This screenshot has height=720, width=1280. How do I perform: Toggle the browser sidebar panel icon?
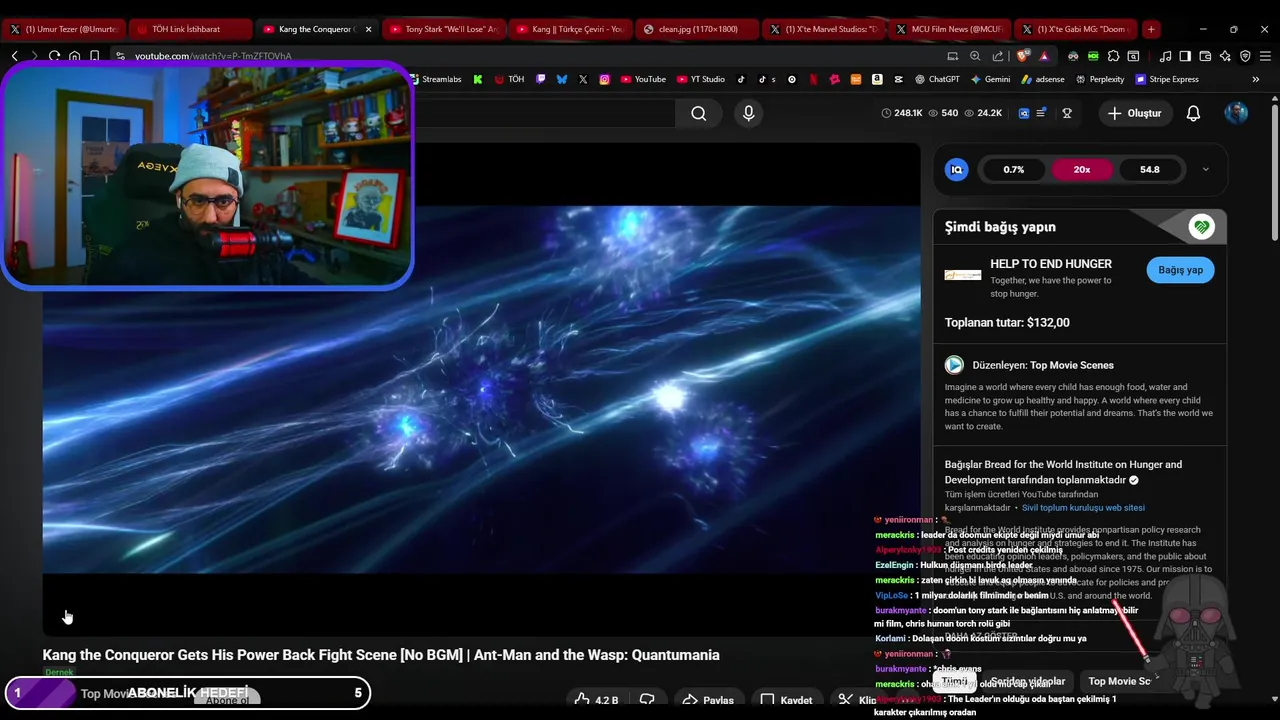click(1185, 56)
